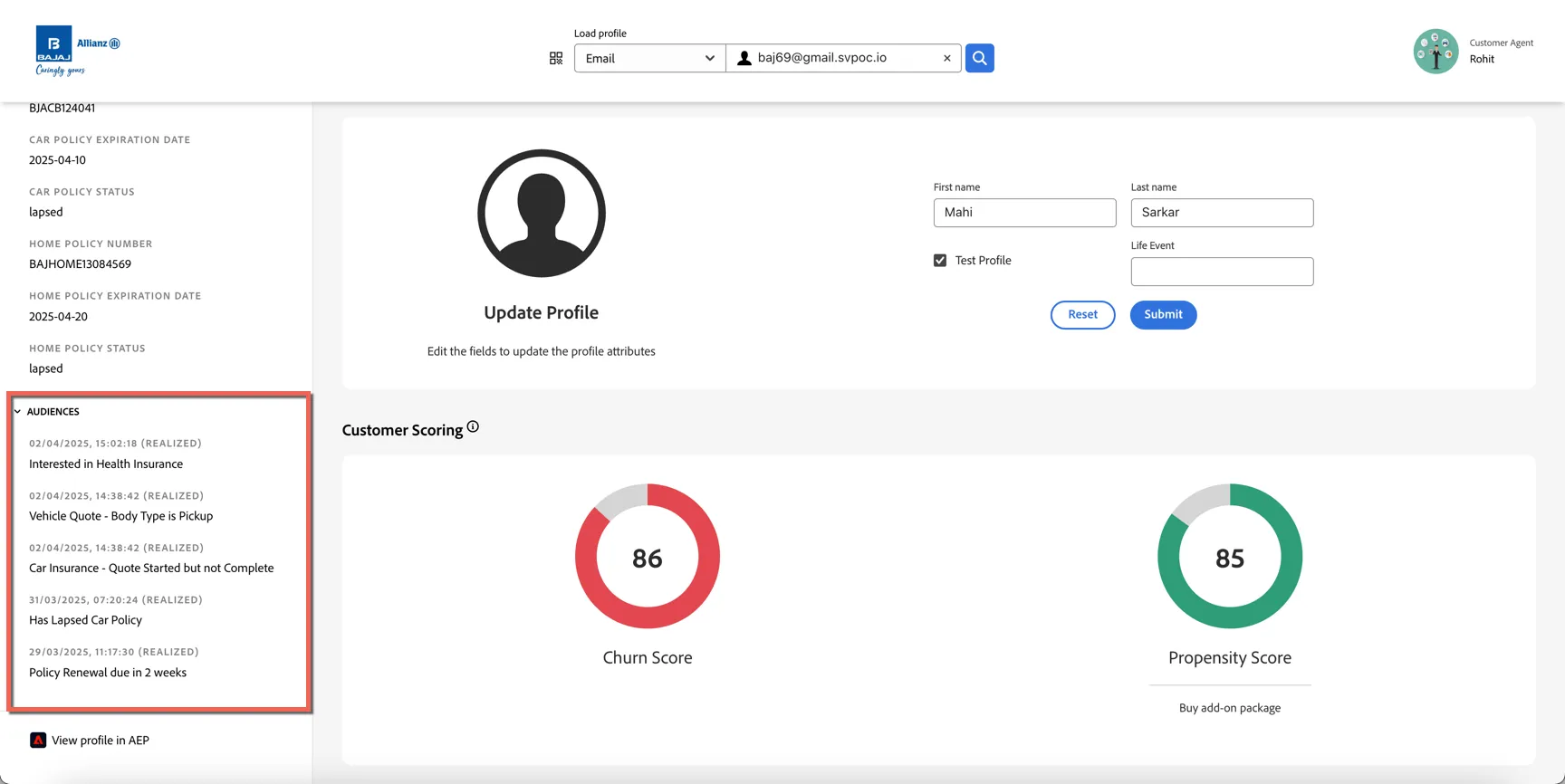Click the Reset button
1565x784 pixels.
(x=1082, y=314)
